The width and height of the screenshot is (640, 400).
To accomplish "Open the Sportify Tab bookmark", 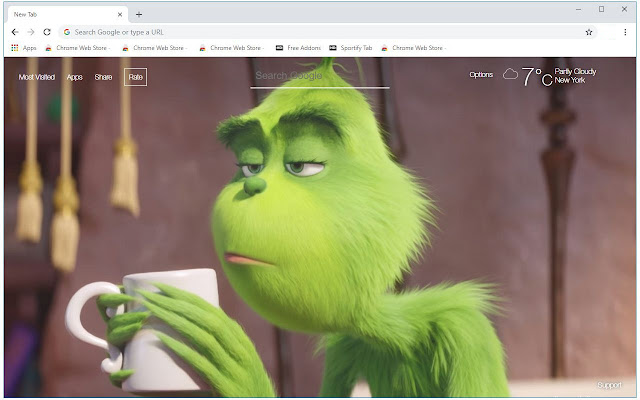I will [x=351, y=48].
